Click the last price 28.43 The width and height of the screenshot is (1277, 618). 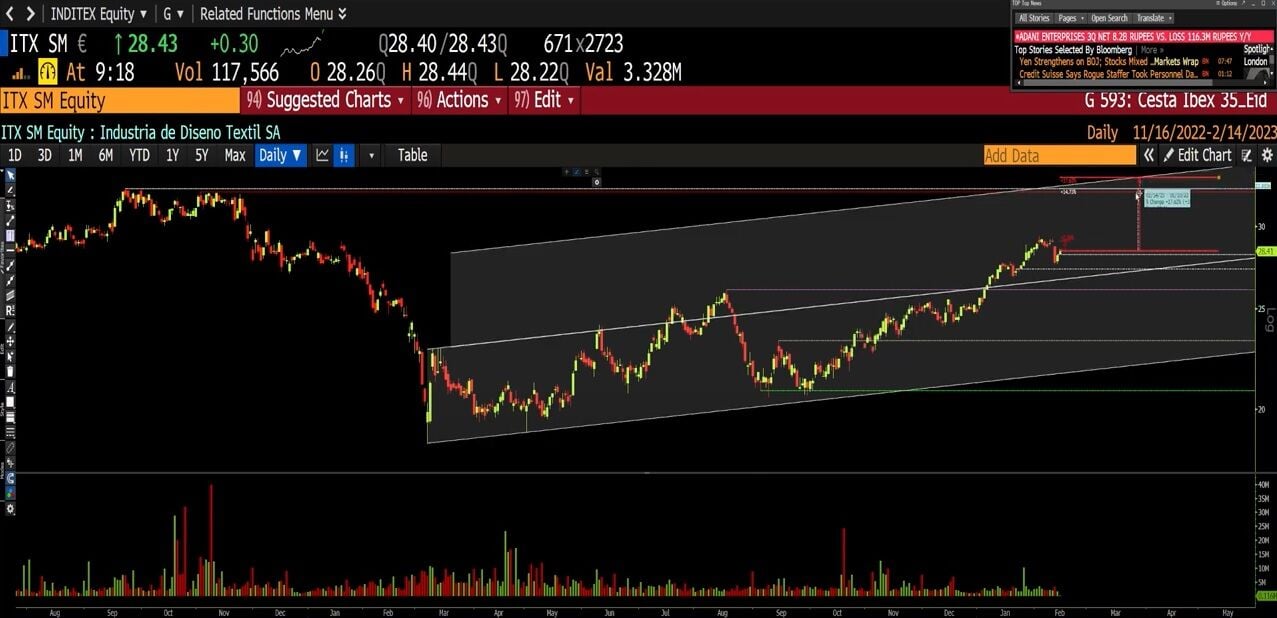pyautogui.click(x=152, y=44)
